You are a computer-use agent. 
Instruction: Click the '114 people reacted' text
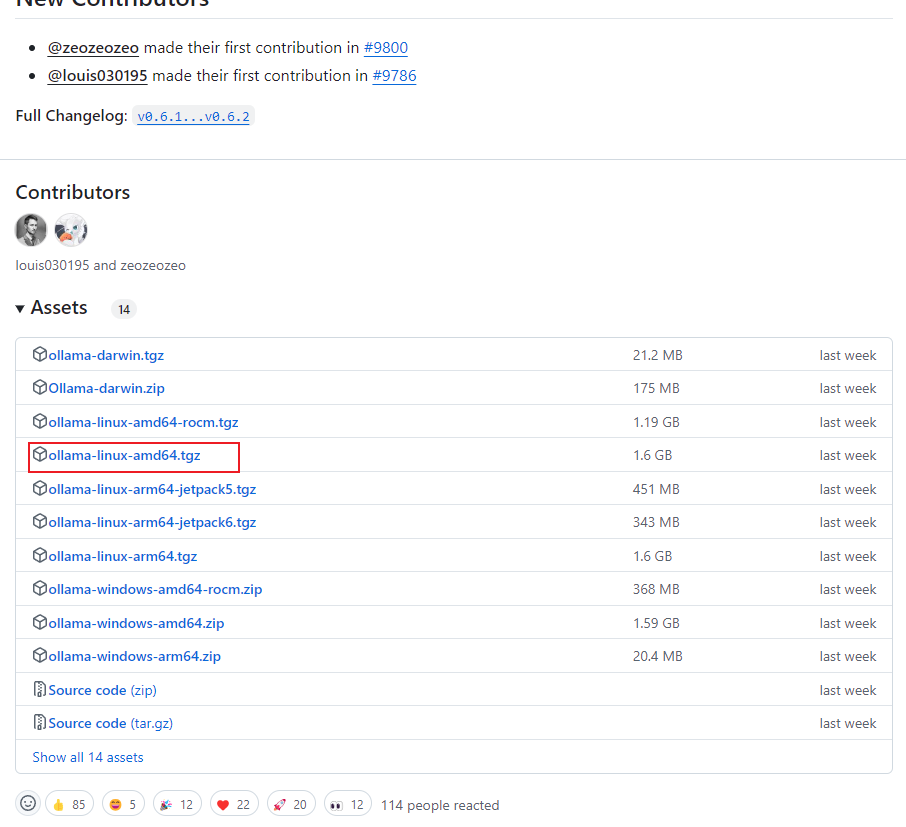pyautogui.click(x=440, y=805)
